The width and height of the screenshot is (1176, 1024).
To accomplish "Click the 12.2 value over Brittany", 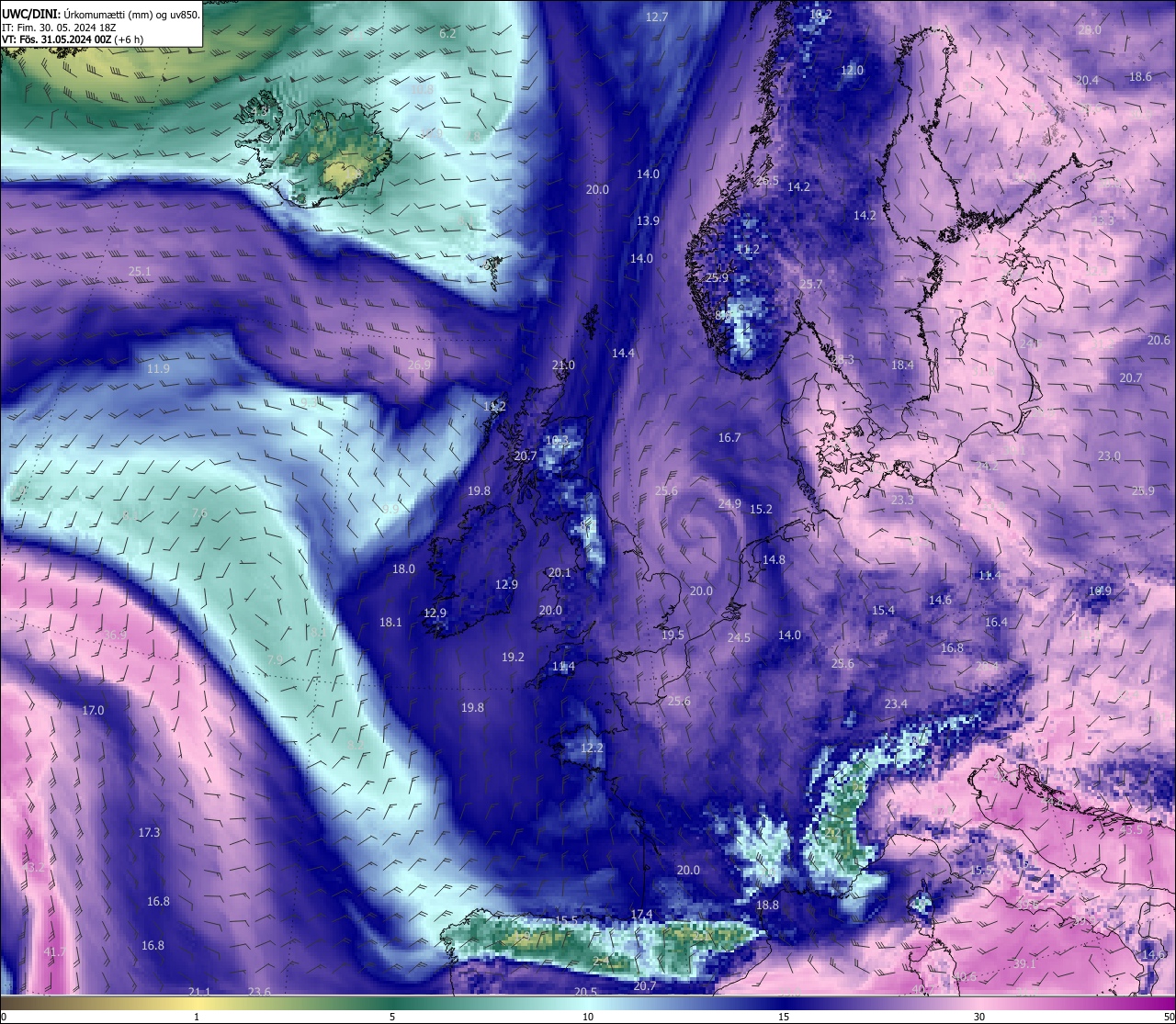I will click(592, 748).
